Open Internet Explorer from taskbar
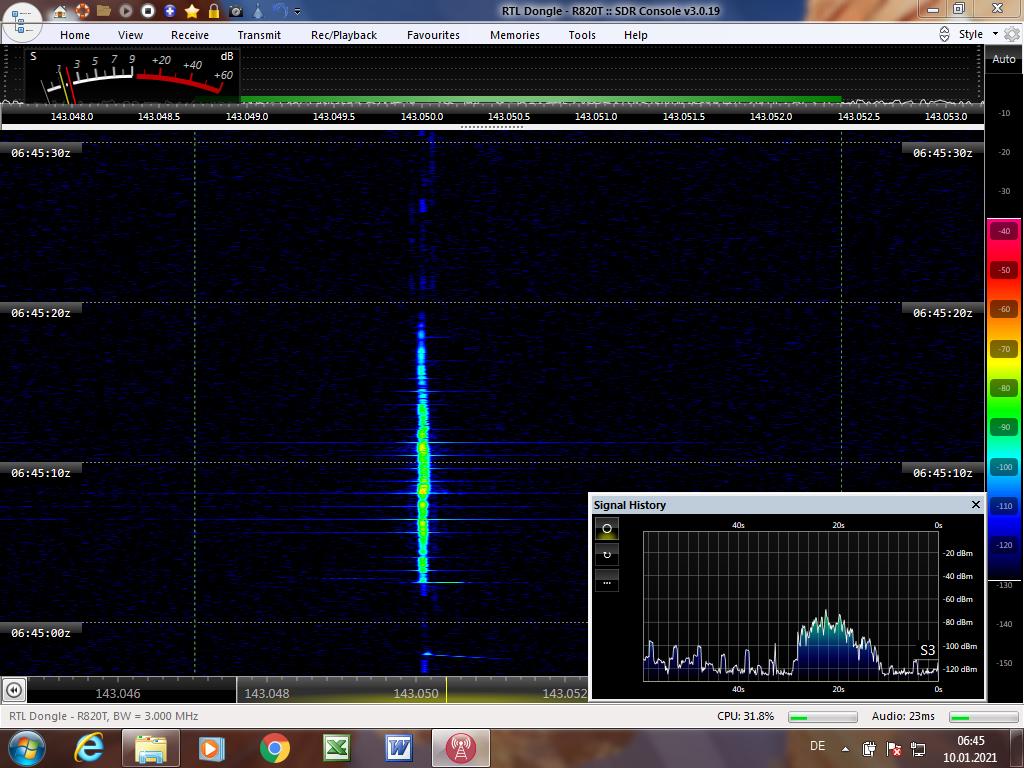Image resolution: width=1024 pixels, height=768 pixels. click(89, 748)
